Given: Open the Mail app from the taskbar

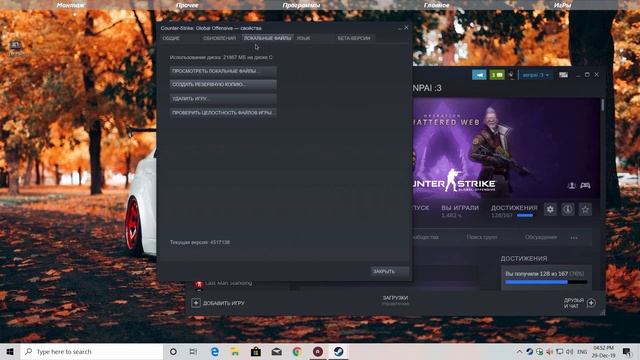Looking at the screenshot, I should point(276,351).
